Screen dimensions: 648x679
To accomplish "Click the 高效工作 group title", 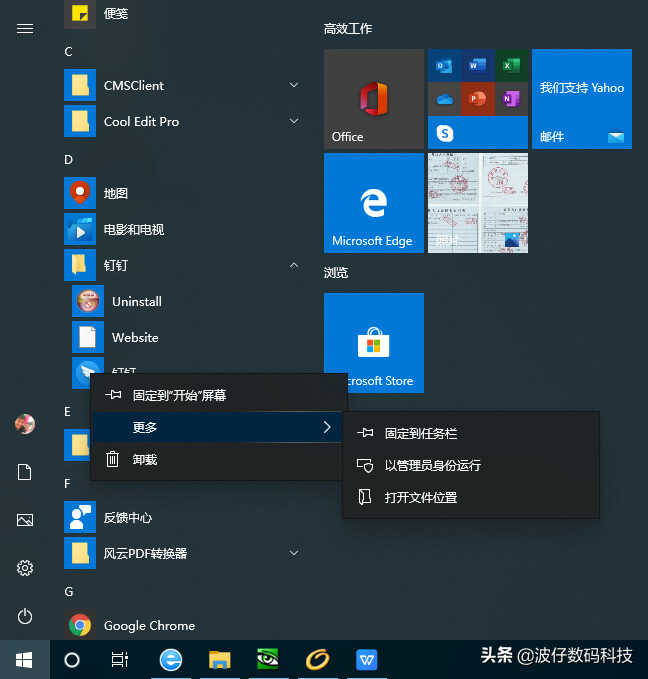I will (348, 29).
